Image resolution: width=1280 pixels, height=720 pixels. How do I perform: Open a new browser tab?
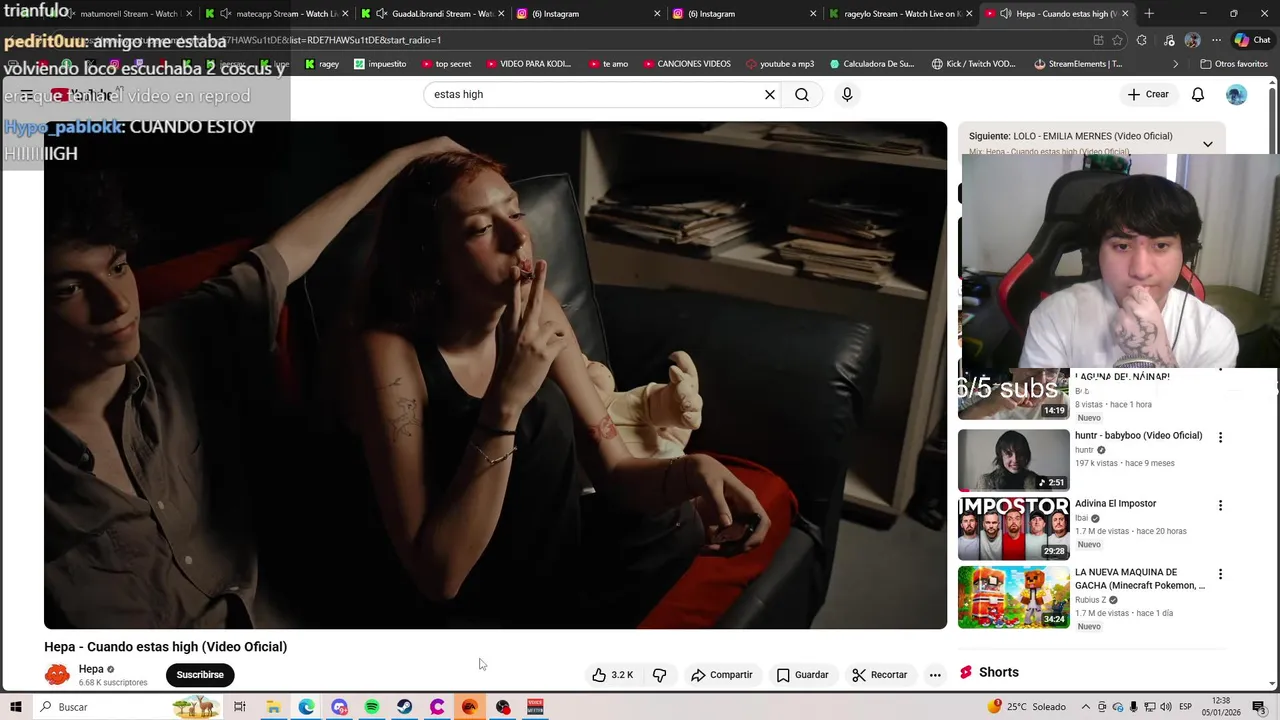pos(1149,14)
